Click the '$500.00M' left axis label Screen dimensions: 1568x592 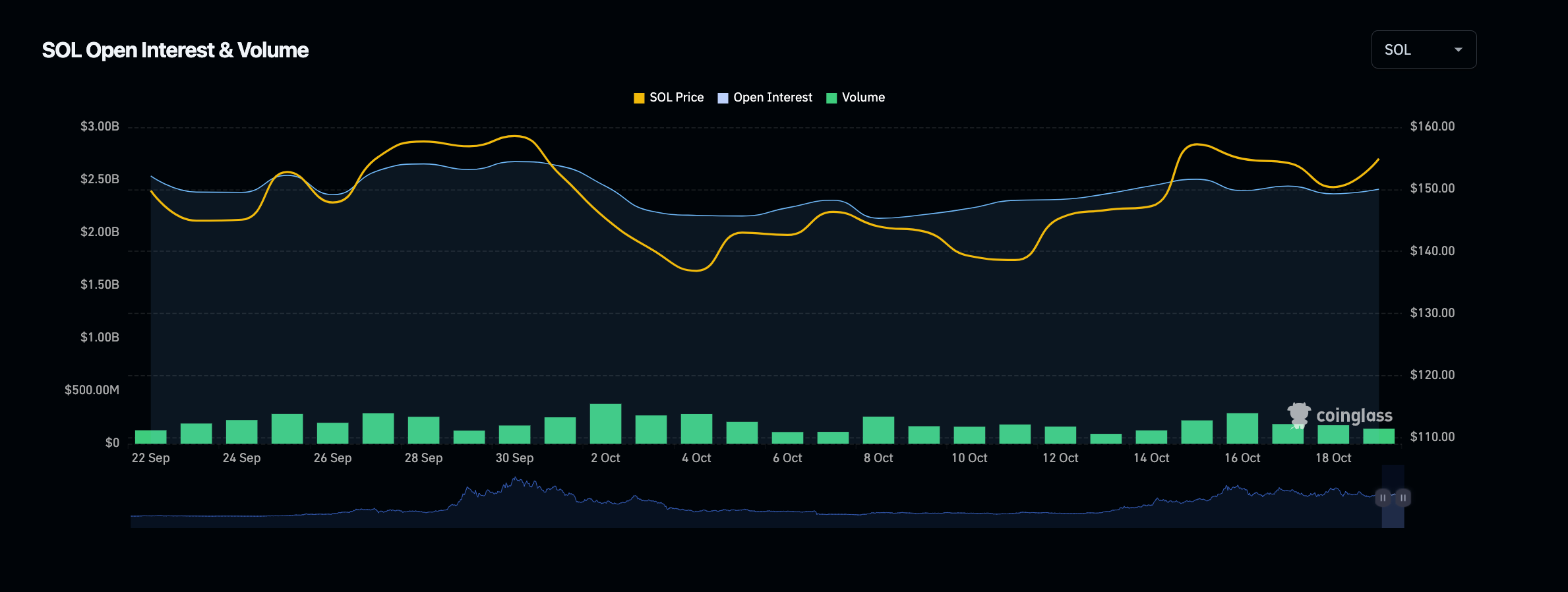click(92, 390)
